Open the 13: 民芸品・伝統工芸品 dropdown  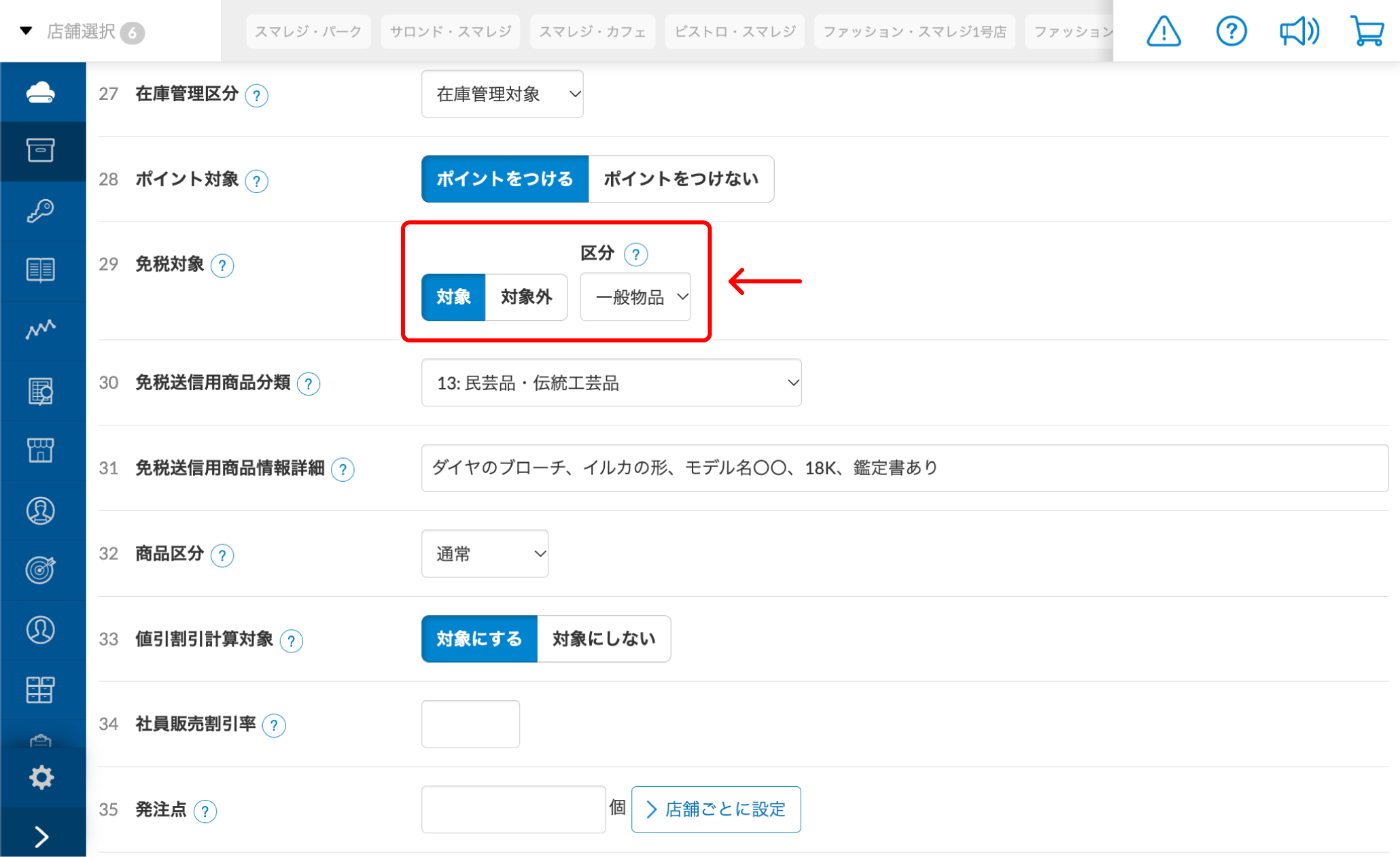[x=611, y=383]
